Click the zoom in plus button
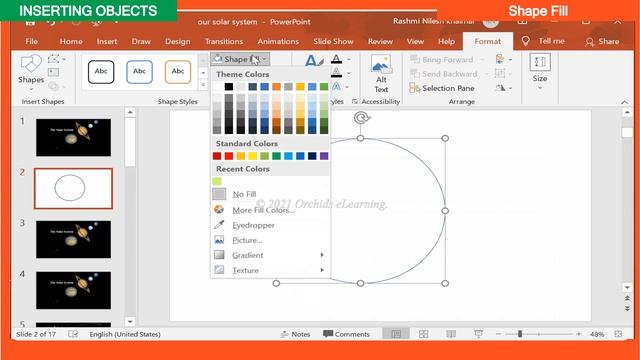Image resolution: width=640 pixels, height=360 pixels. point(579,334)
